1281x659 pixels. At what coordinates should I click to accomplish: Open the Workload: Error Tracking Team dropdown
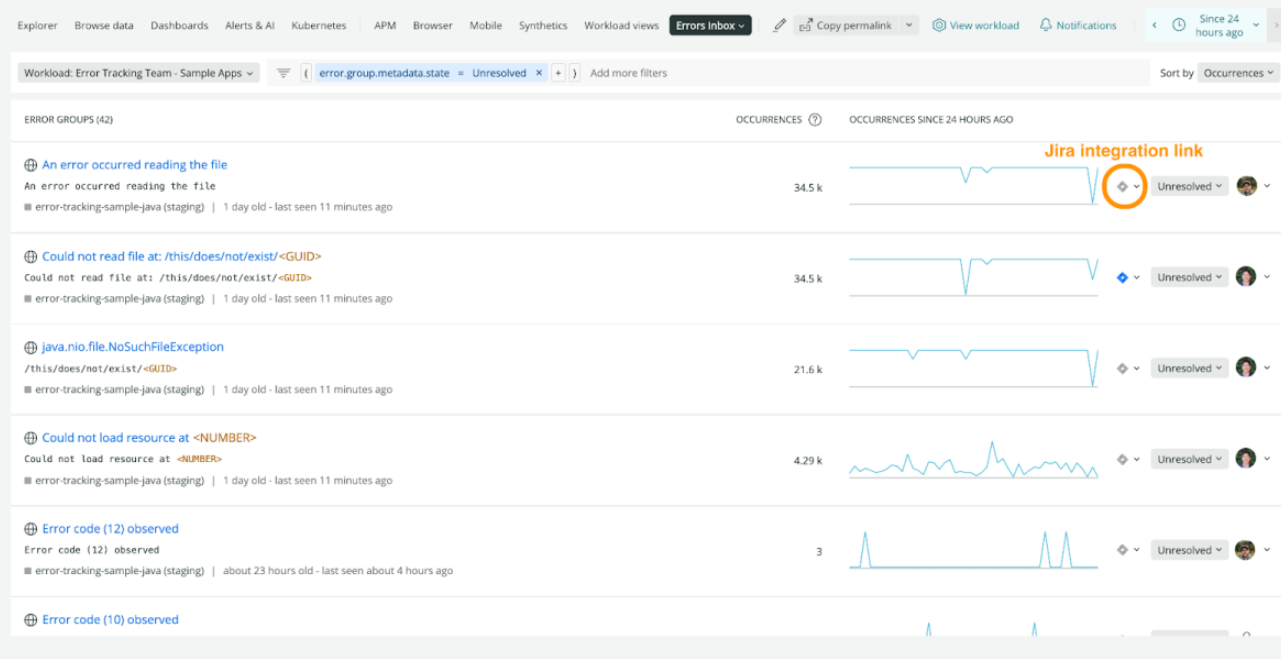(x=139, y=73)
